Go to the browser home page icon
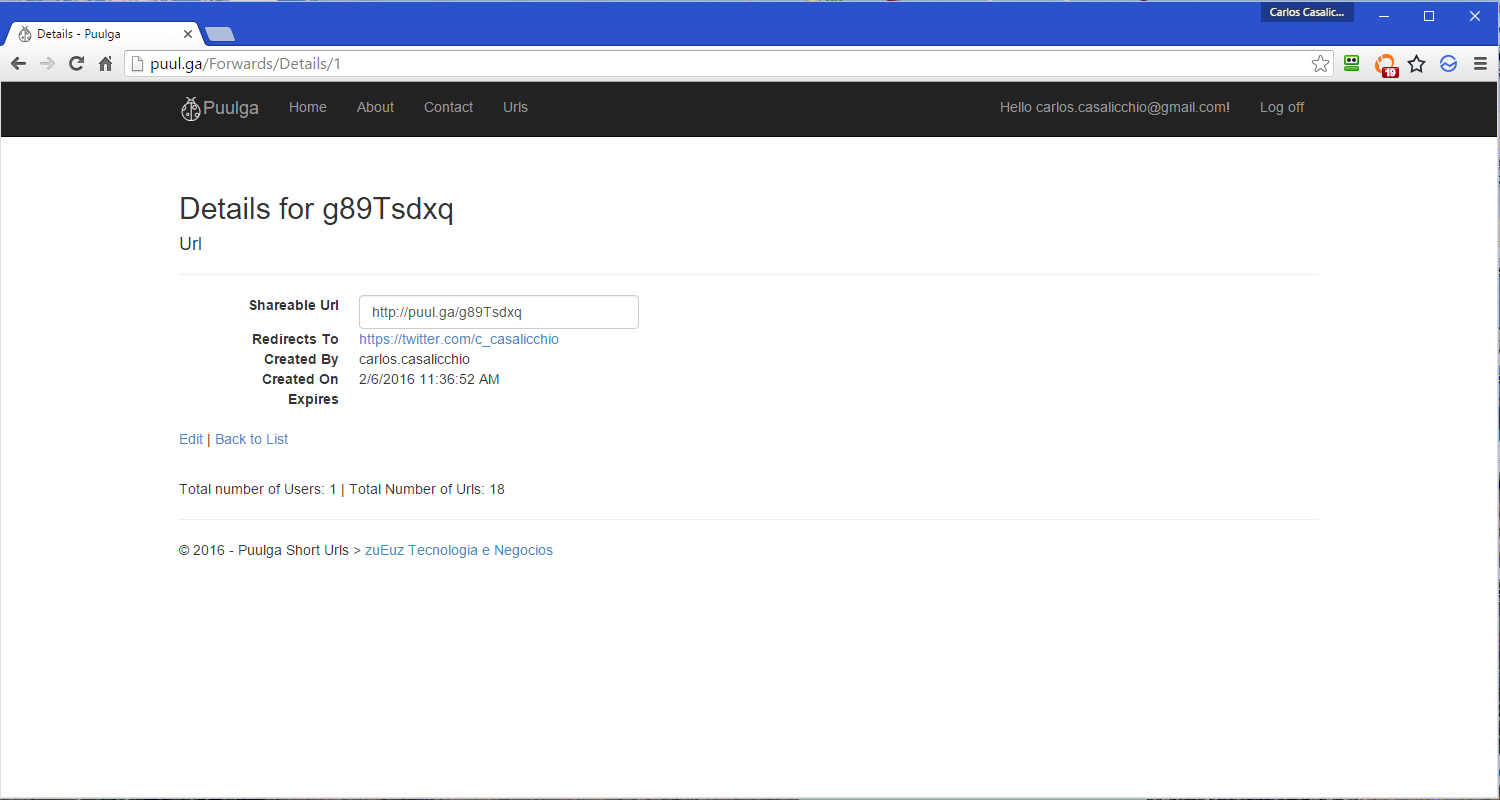Image resolution: width=1500 pixels, height=800 pixels. [105, 64]
